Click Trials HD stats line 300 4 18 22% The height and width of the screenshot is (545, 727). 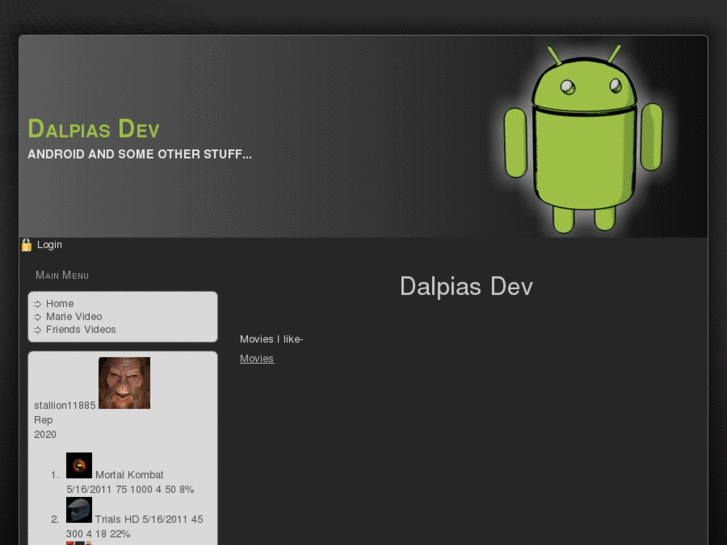[x=98, y=534]
